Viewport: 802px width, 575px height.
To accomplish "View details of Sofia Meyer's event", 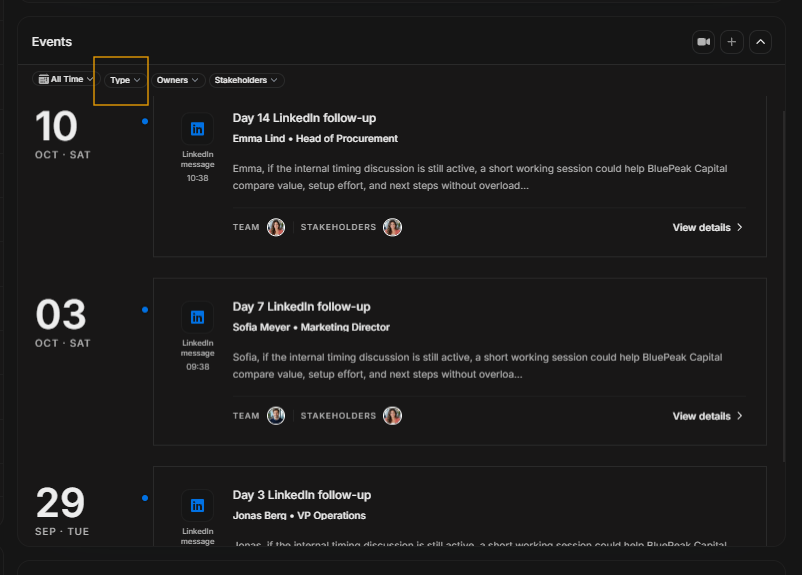I will pos(707,416).
